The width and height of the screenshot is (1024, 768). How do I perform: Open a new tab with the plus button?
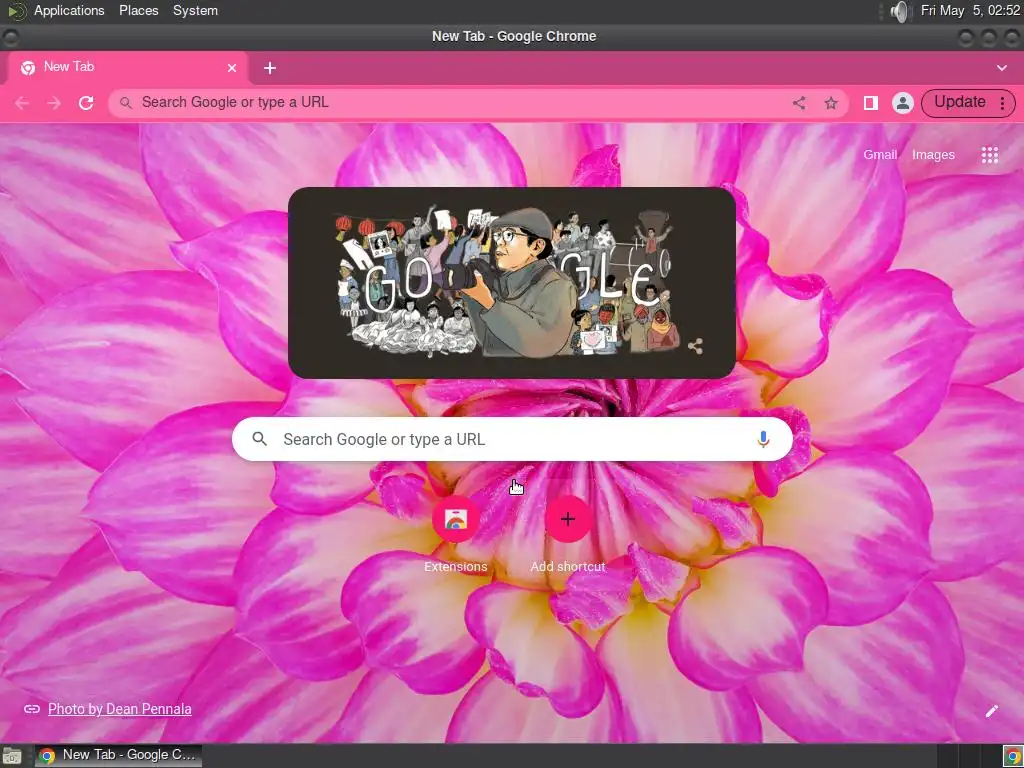[270, 68]
